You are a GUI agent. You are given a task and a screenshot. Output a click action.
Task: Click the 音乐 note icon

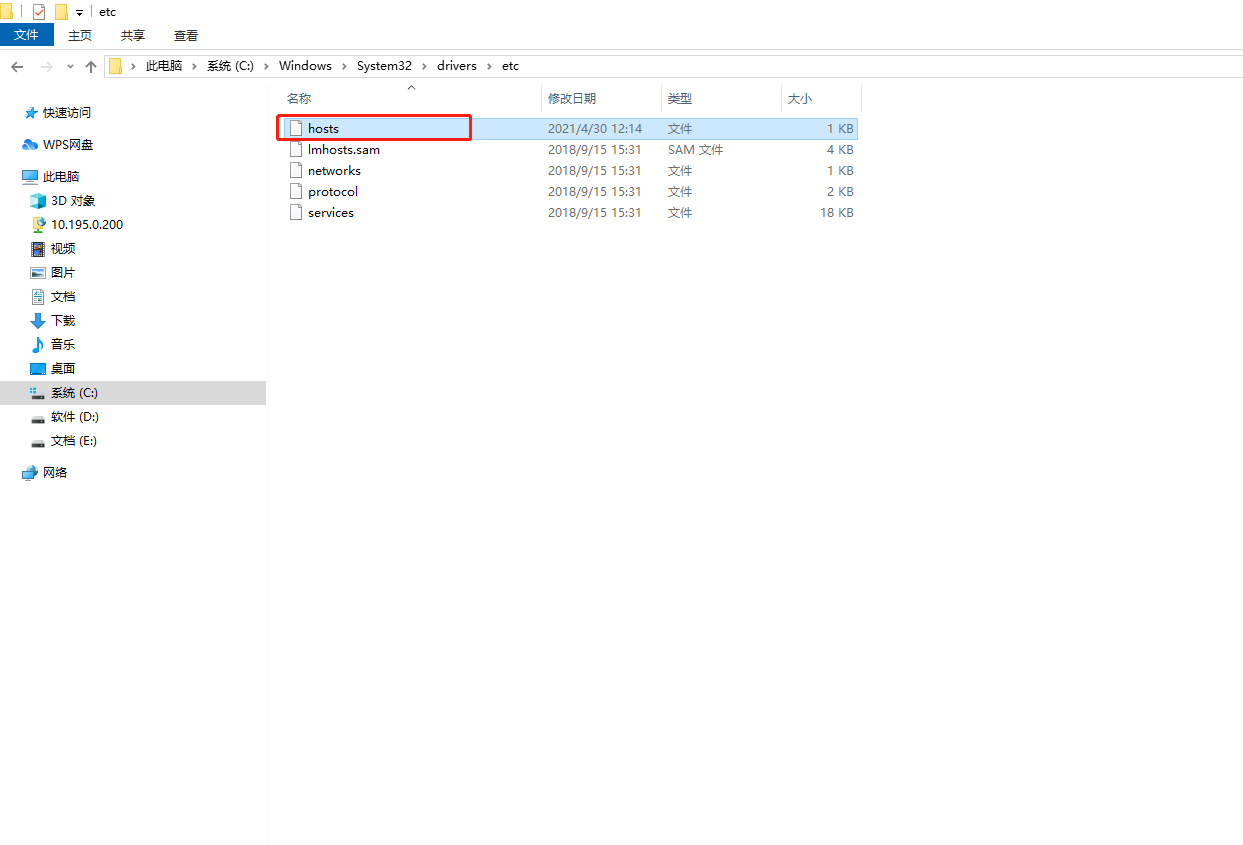tap(38, 344)
